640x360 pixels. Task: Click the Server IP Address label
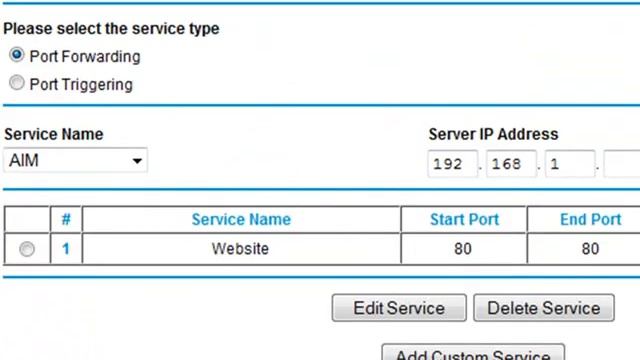(493, 134)
